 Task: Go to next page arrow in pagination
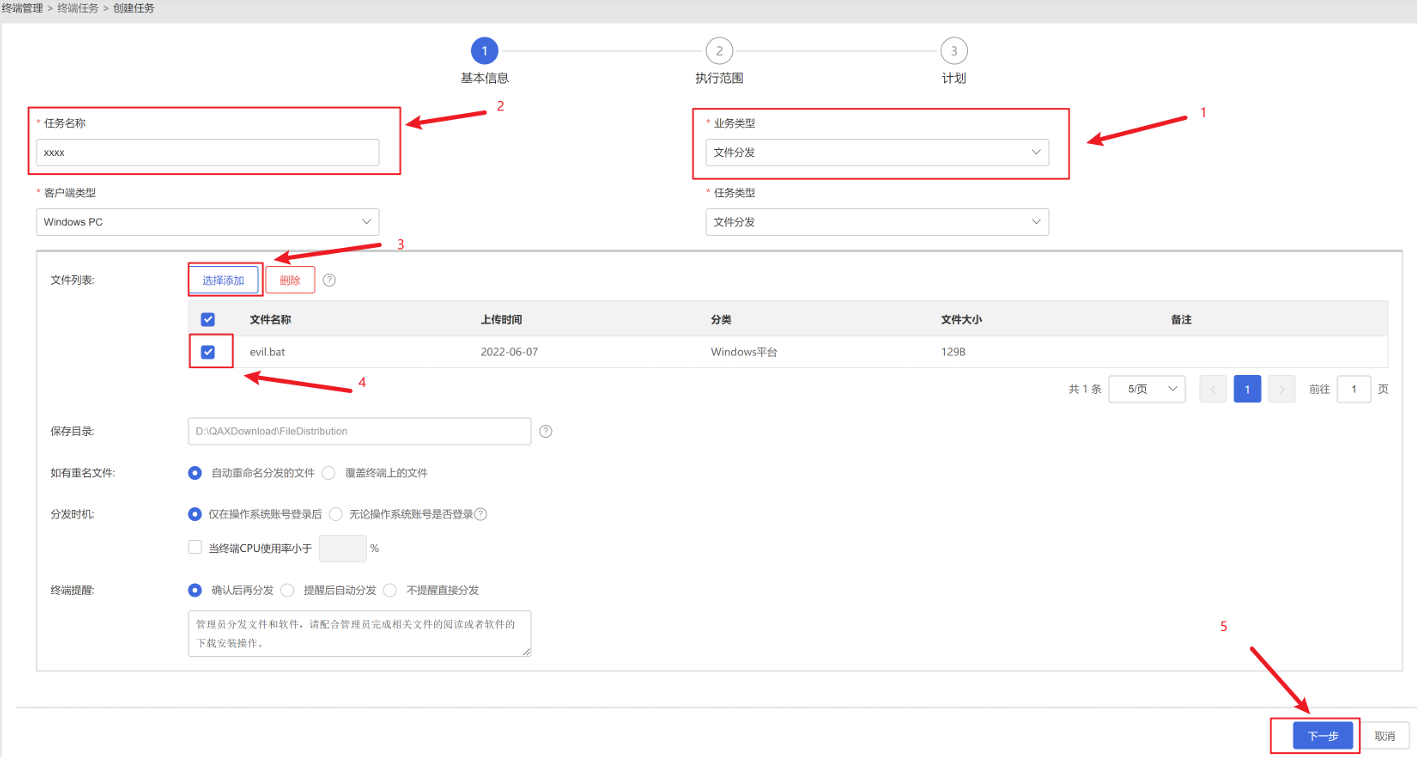tap(1282, 389)
